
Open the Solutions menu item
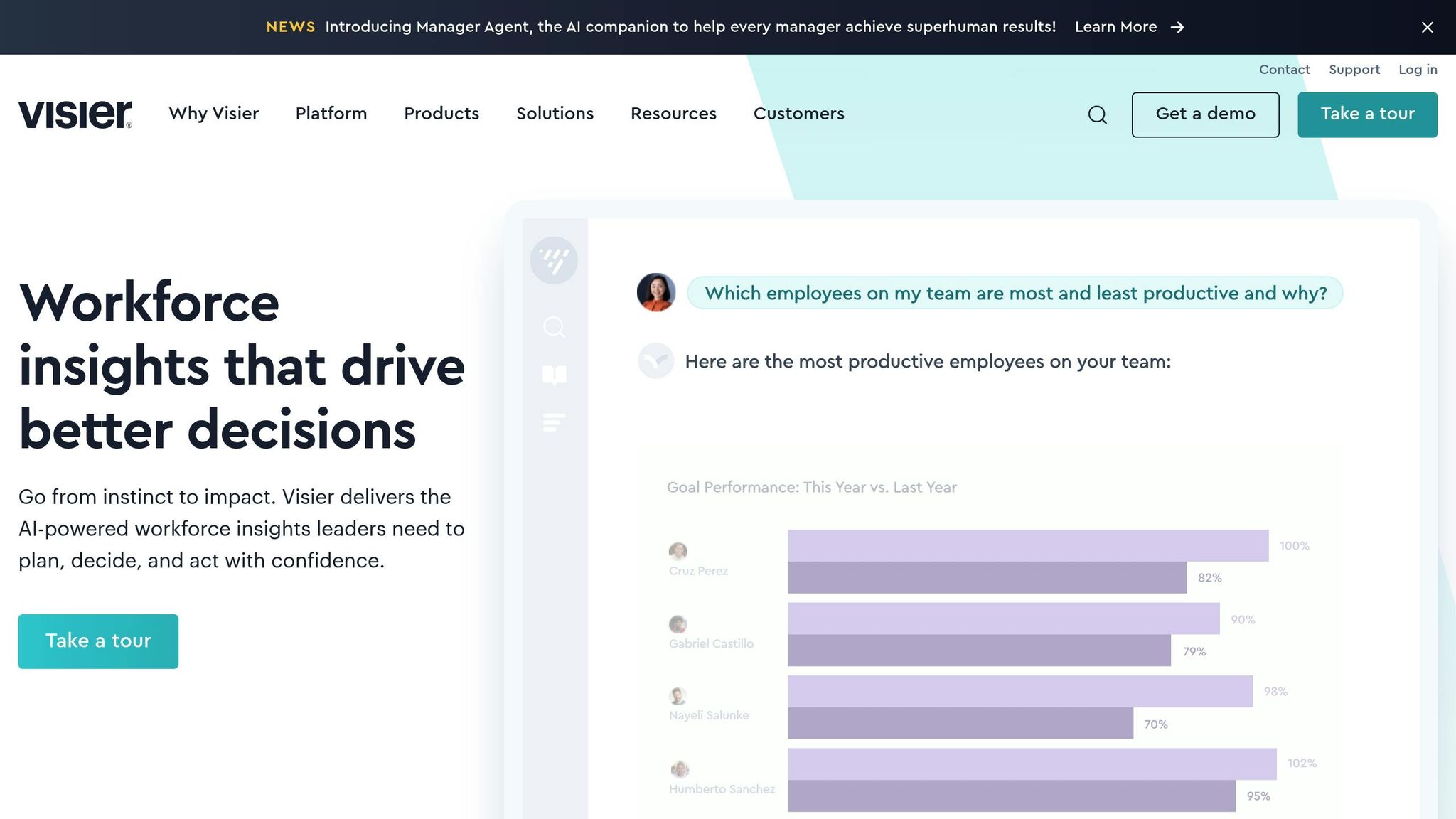tap(555, 114)
